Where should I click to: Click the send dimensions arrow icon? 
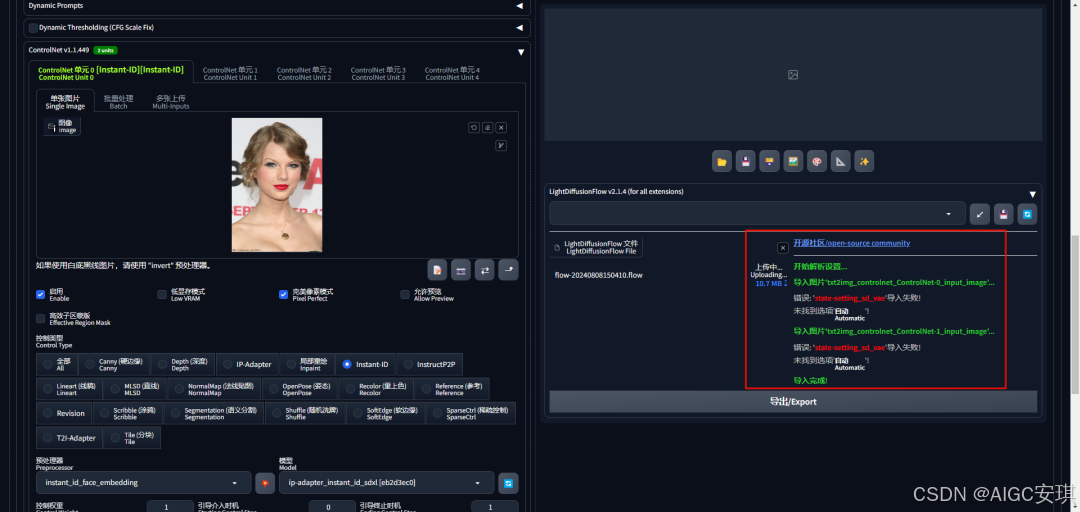click(508, 270)
